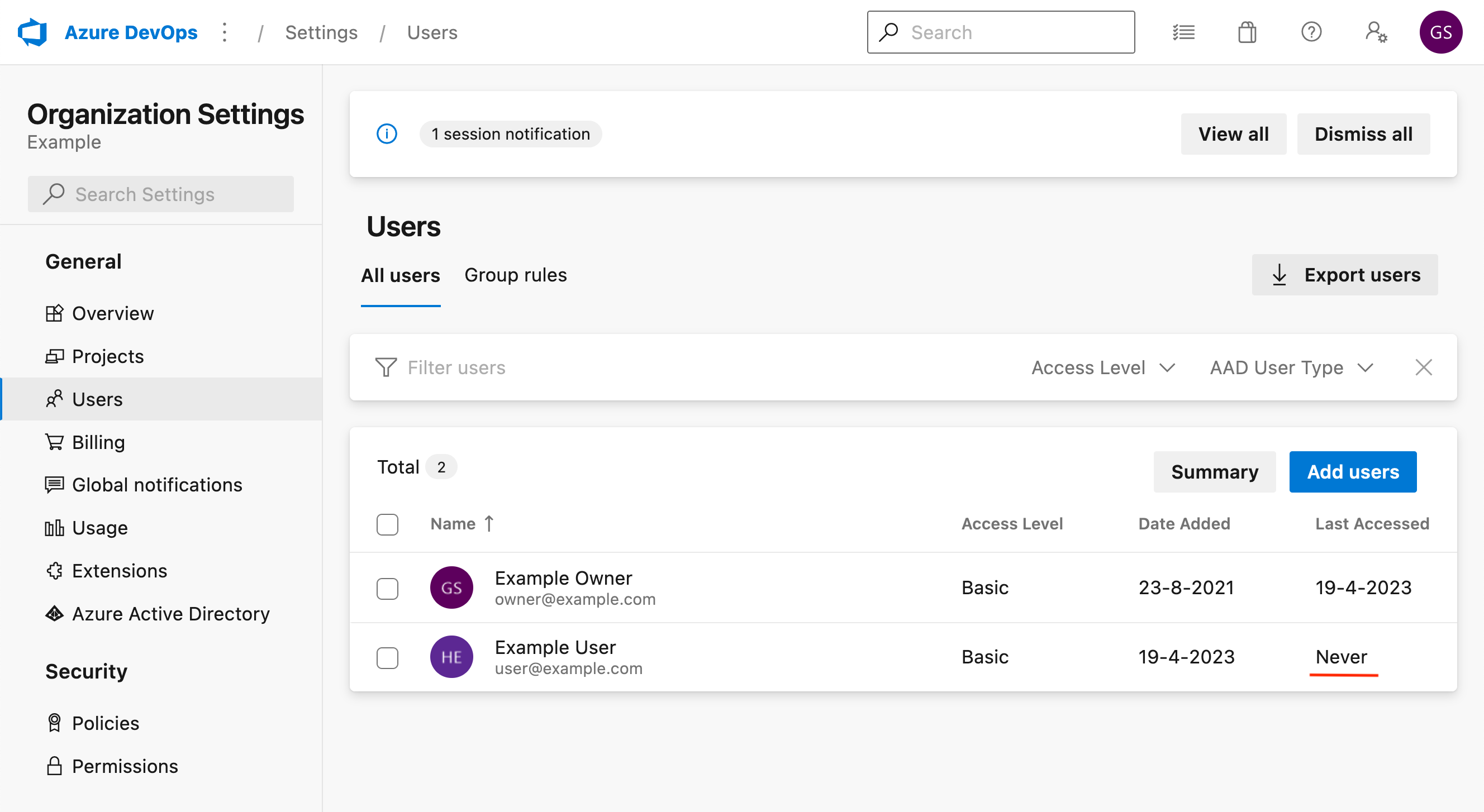Click the Add users button
The image size is (1484, 812).
click(1353, 472)
